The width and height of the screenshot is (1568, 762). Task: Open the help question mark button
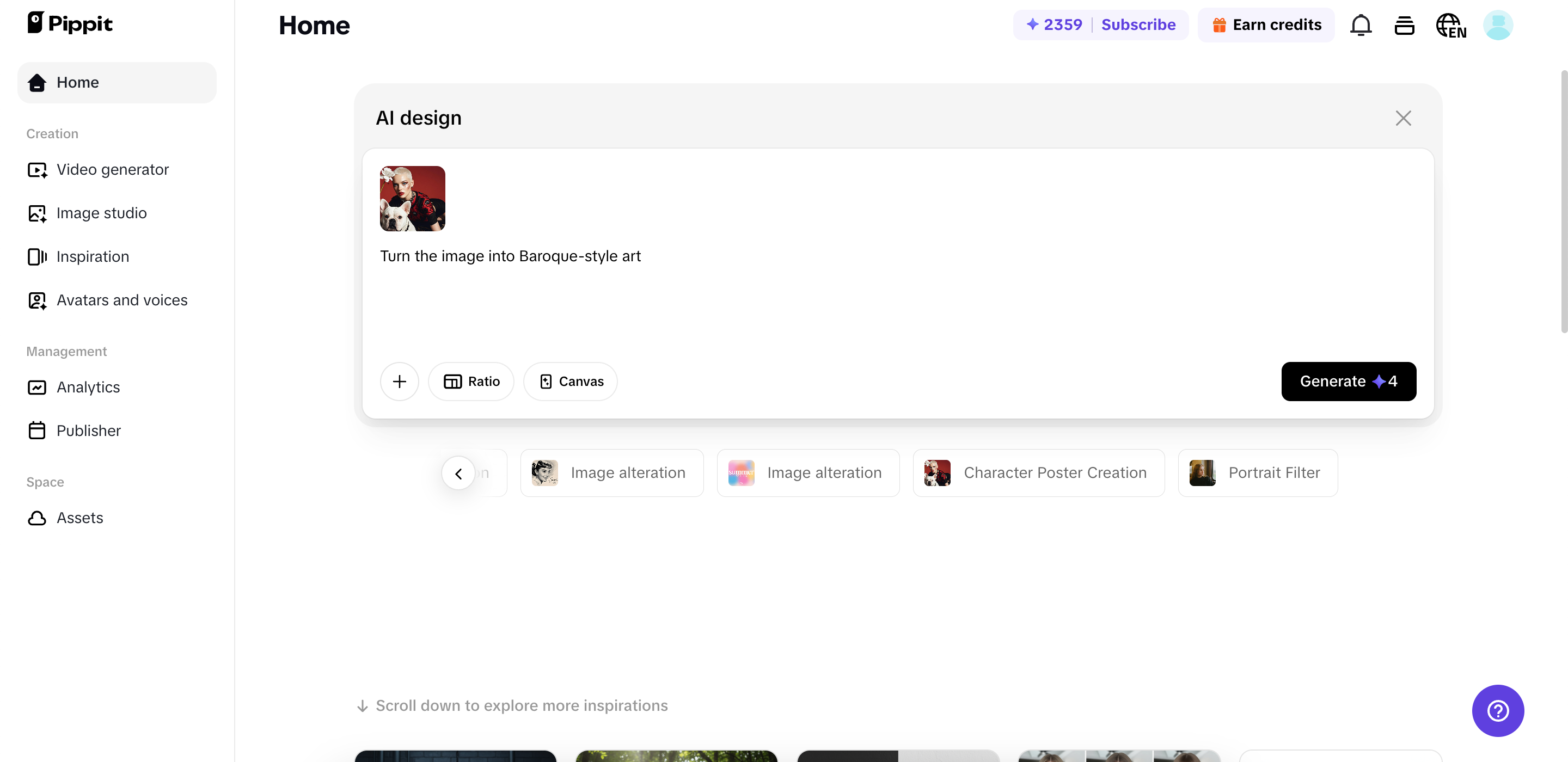click(1497, 710)
